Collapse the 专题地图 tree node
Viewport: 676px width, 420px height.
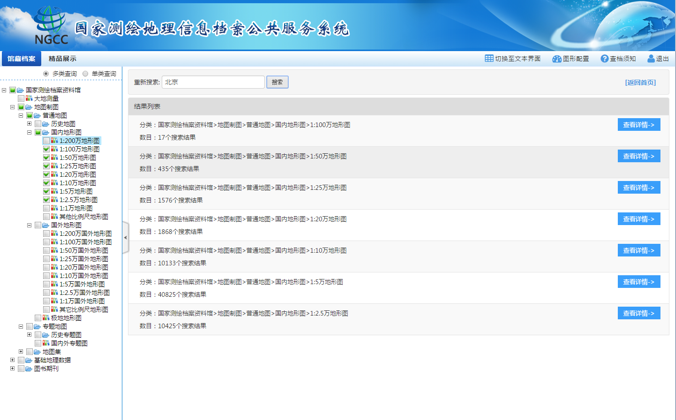coord(21,326)
